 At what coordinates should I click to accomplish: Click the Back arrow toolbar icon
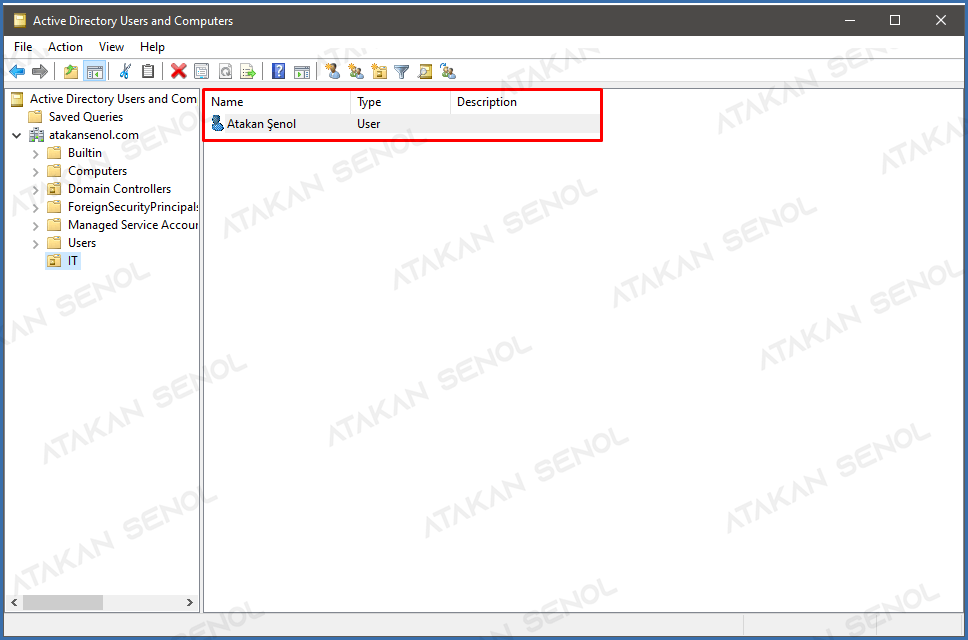tap(17, 72)
